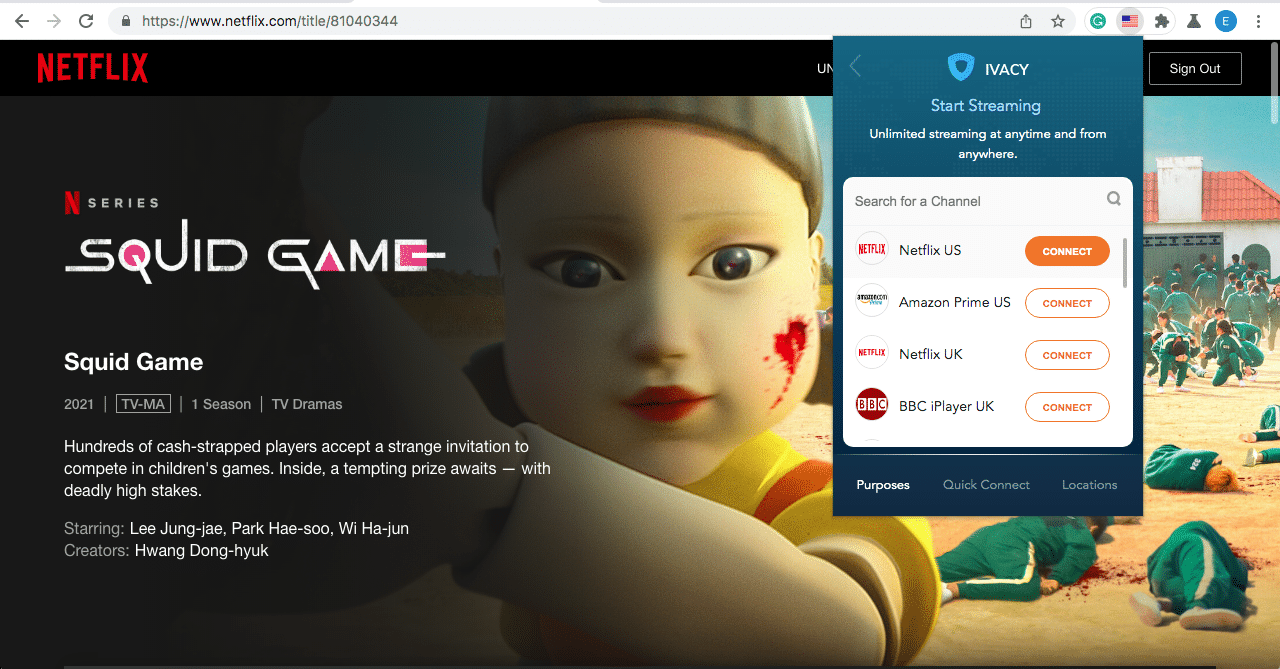This screenshot has height=669, width=1280.
Task: Click the Netflix N series badge
Action: [72, 203]
